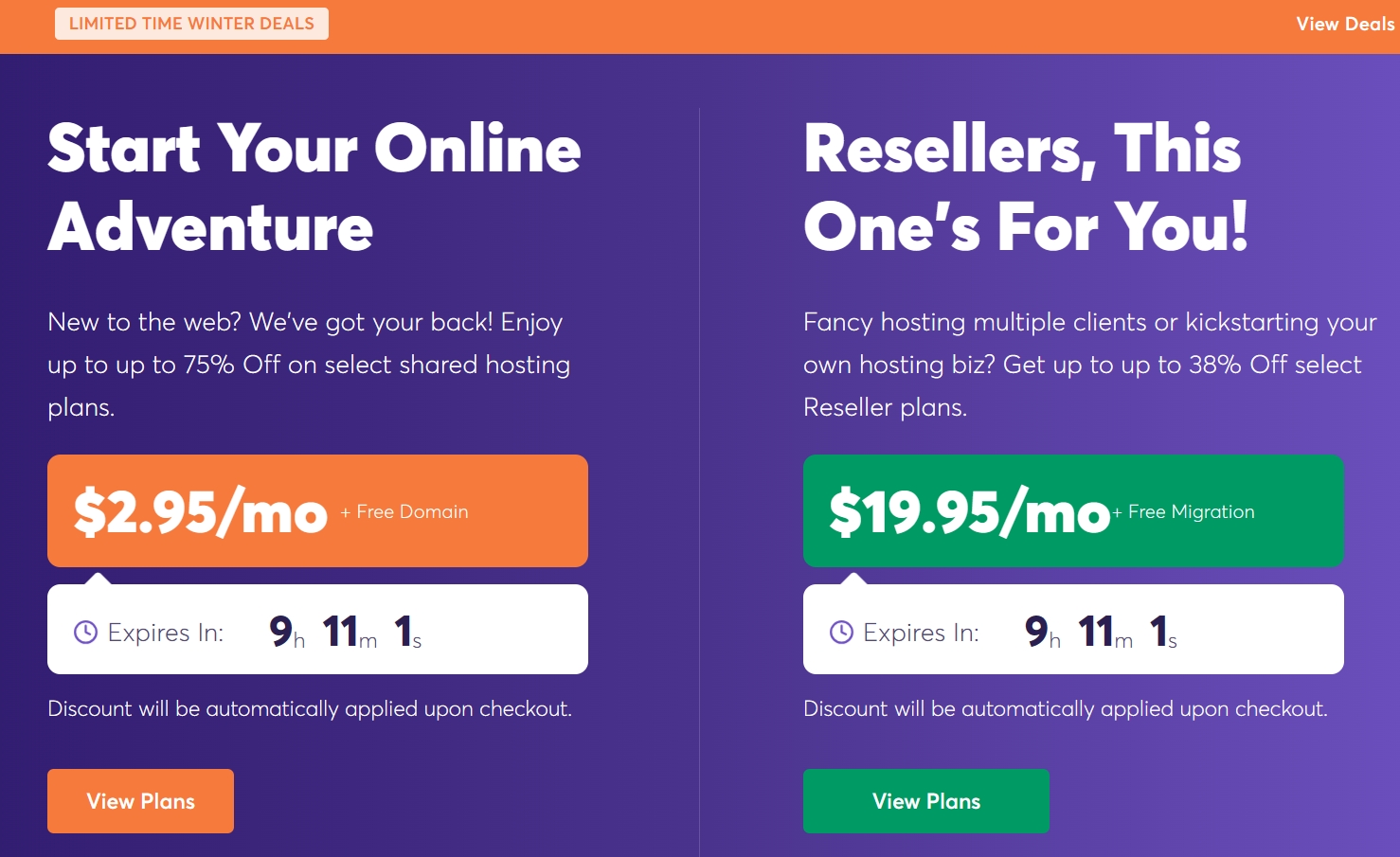Viewport: 1400px width, 857px height.
Task: Click "Expires In:" label under the green price
Action: pyautogui.click(x=921, y=633)
